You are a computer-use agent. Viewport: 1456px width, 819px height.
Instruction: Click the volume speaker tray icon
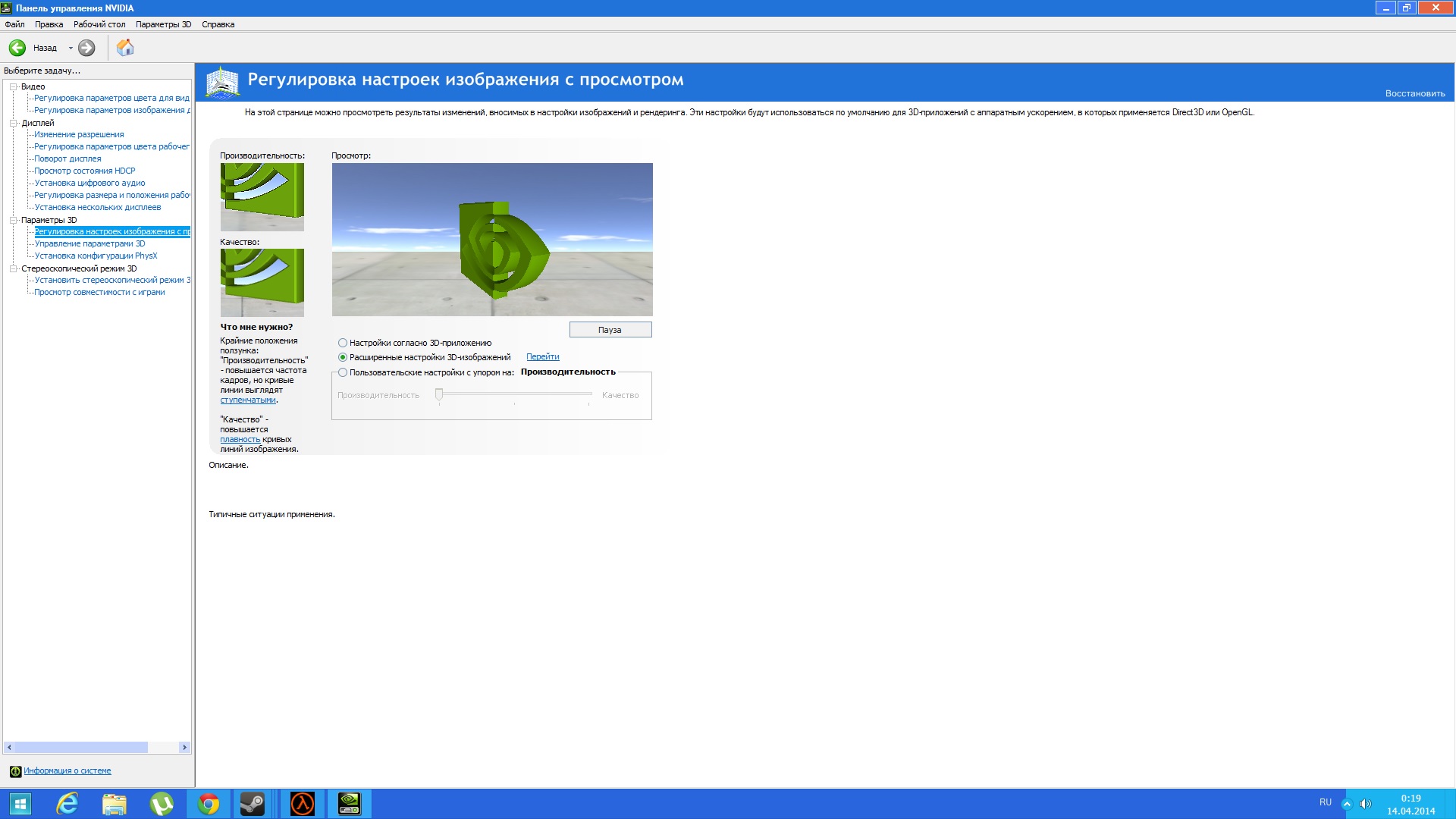coord(1366,804)
